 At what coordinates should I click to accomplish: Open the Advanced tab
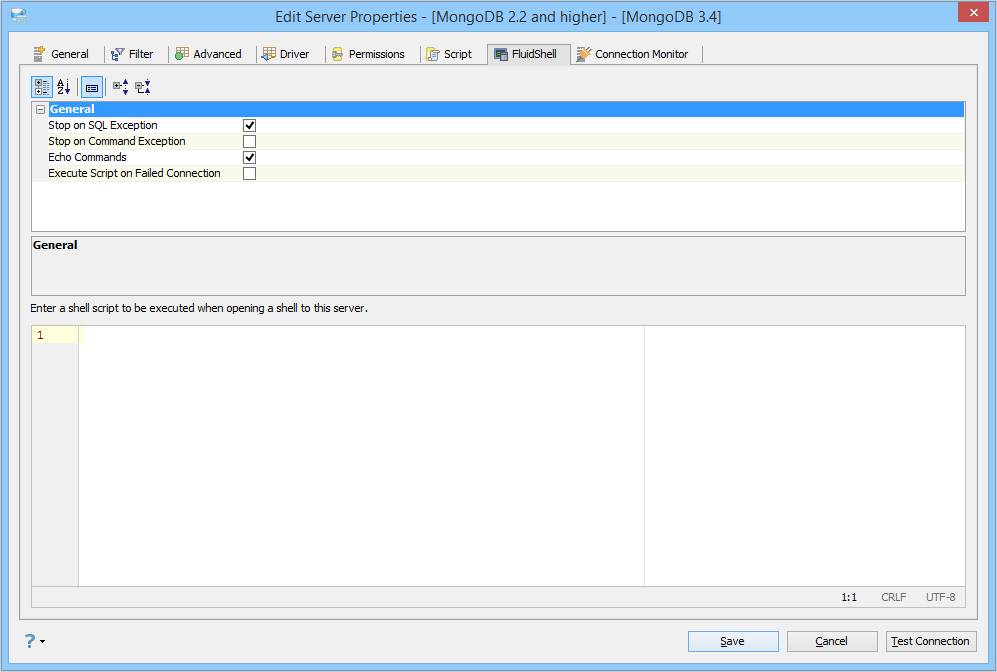pyautogui.click(x=209, y=54)
